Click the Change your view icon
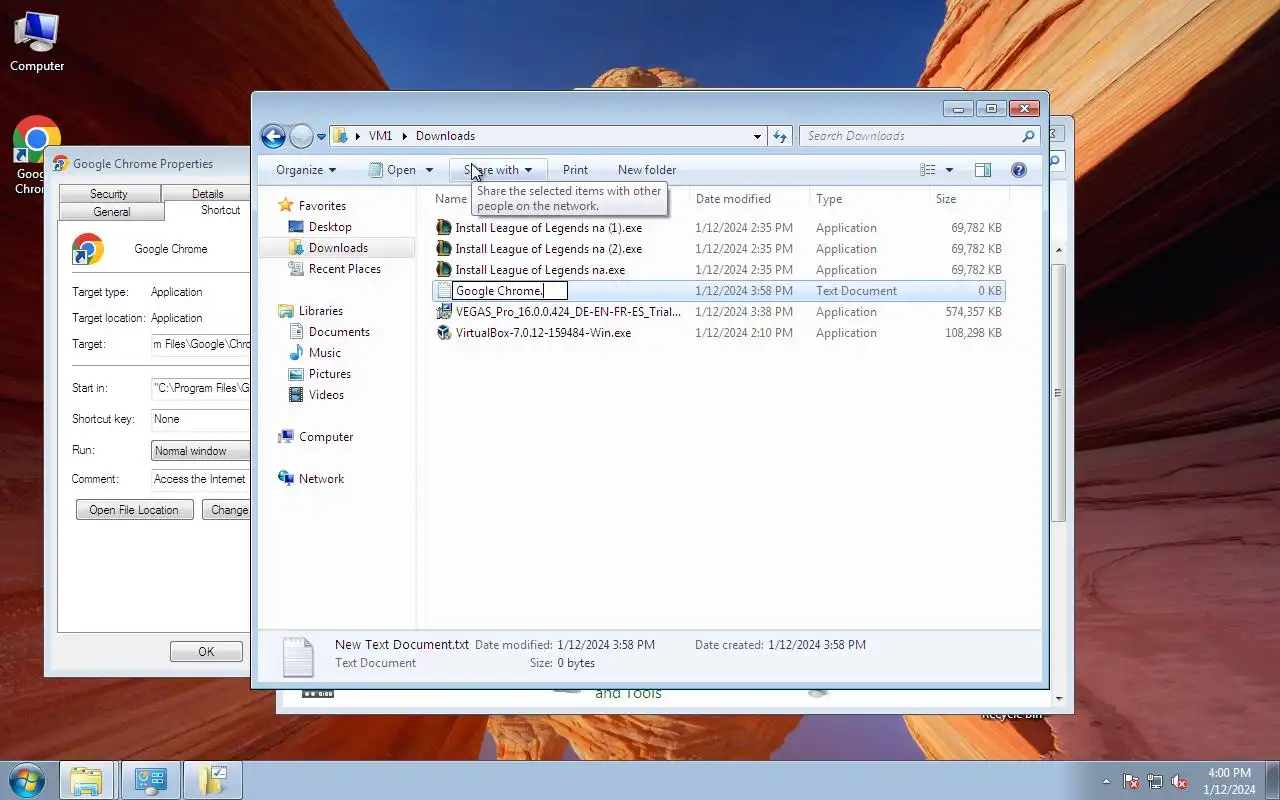This screenshot has height=800, width=1280. pos(928,170)
